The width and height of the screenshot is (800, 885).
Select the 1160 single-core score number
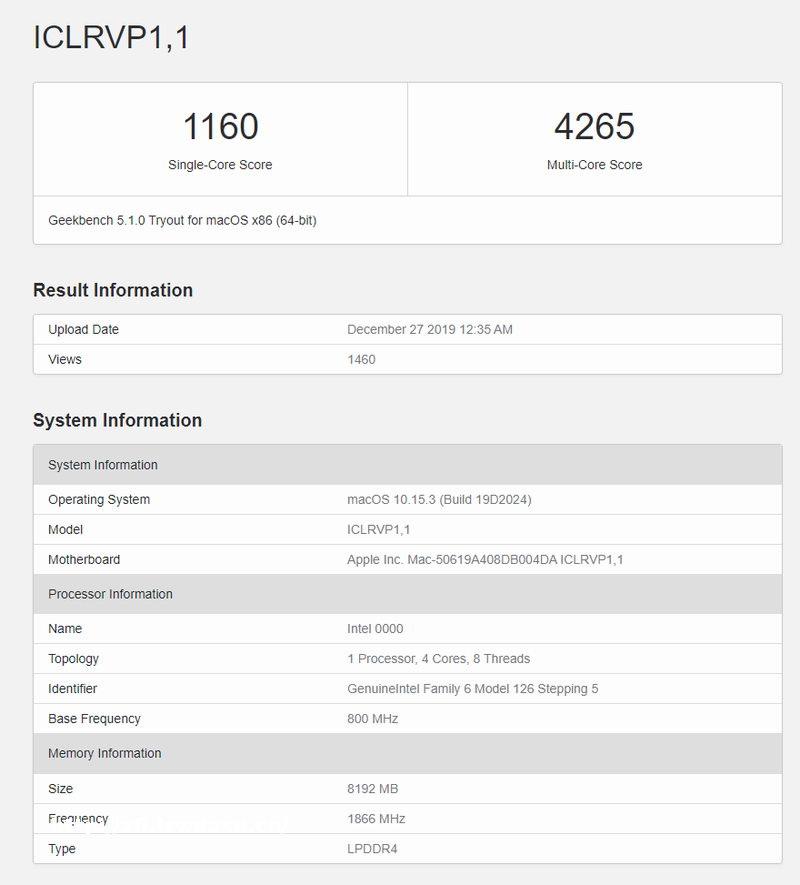(x=220, y=127)
